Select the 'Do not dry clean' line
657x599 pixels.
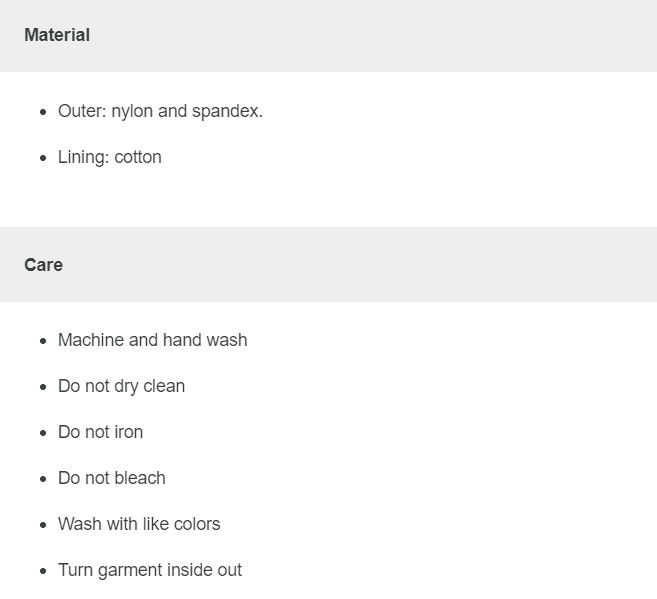(x=121, y=386)
